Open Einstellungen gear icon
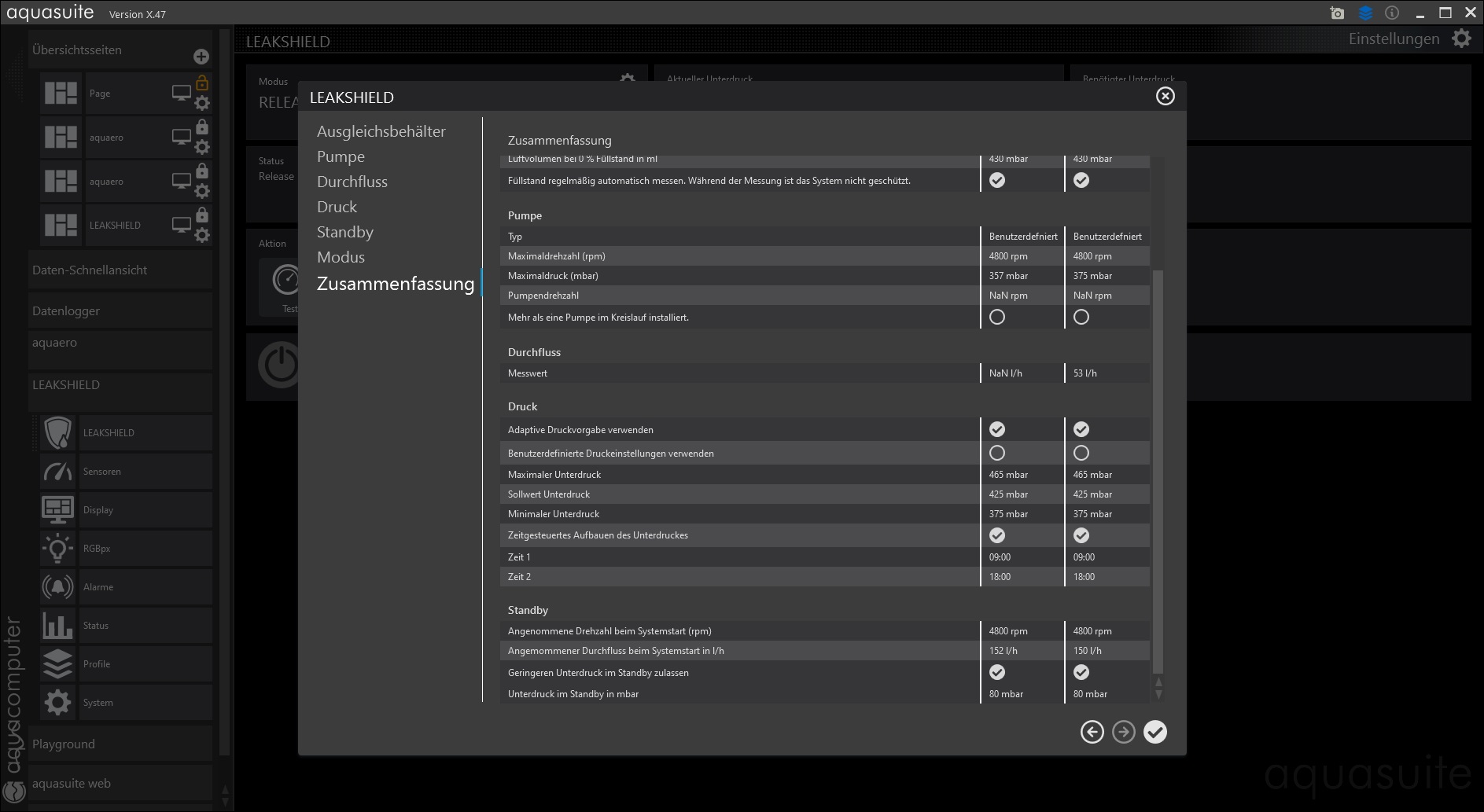The image size is (1484, 812). [x=1461, y=39]
